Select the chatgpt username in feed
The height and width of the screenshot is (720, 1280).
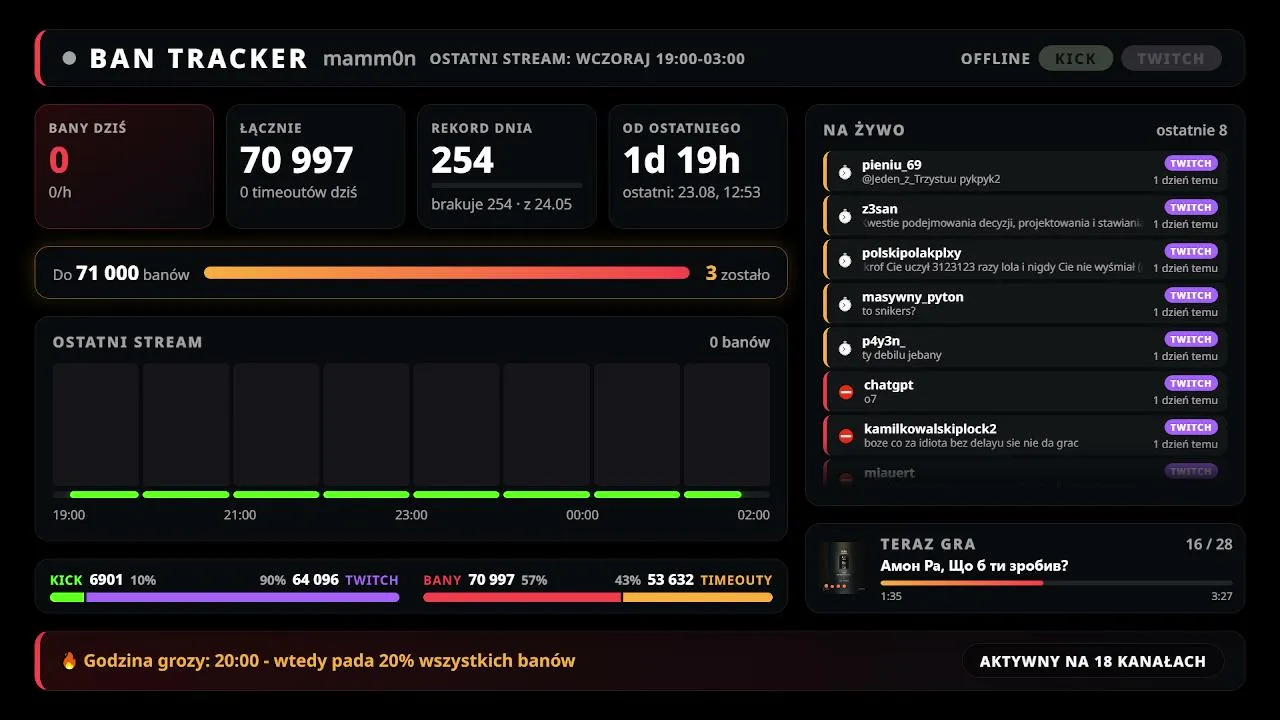point(889,385)
